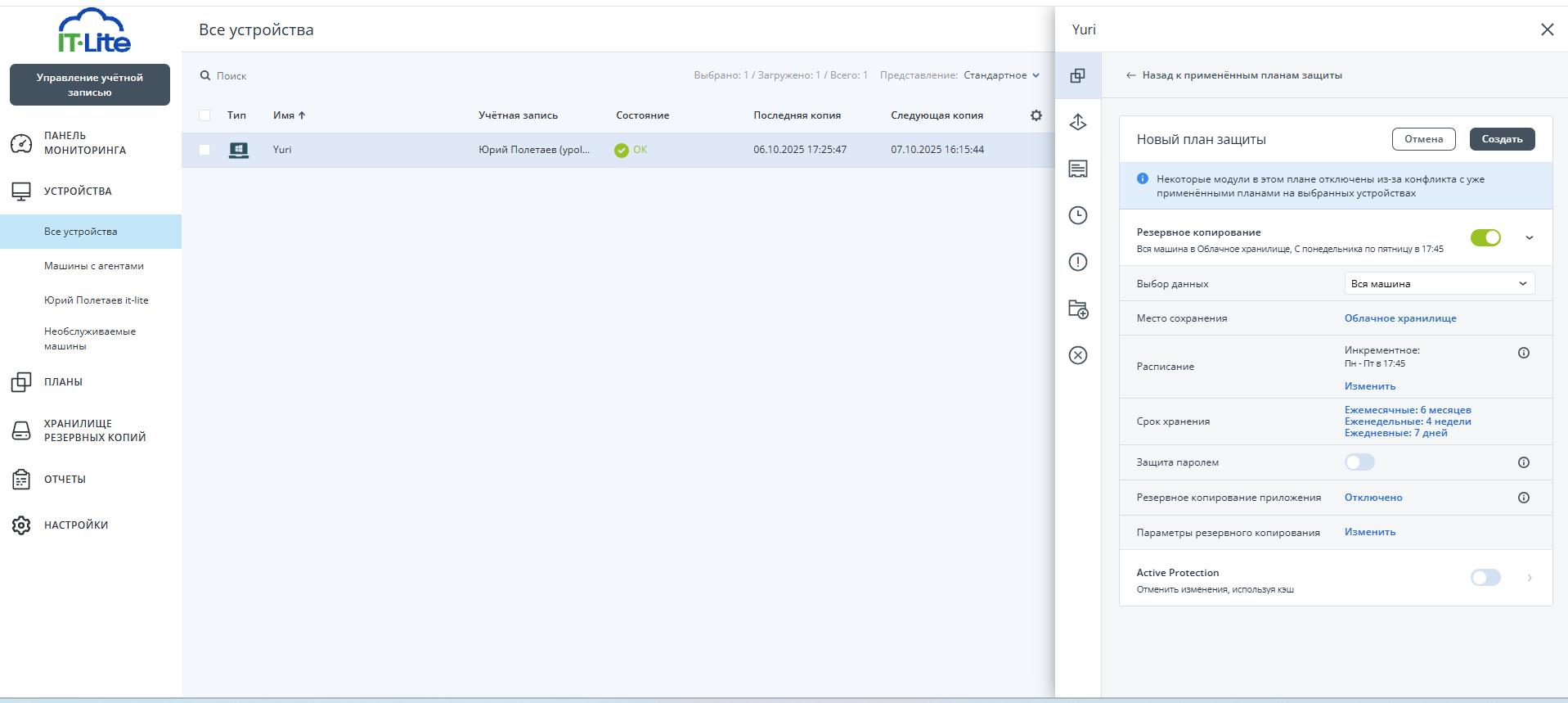This screenshot has height=703, width=1568.
Task: Open Отчеты in left navigation
Action: (65, 480)
